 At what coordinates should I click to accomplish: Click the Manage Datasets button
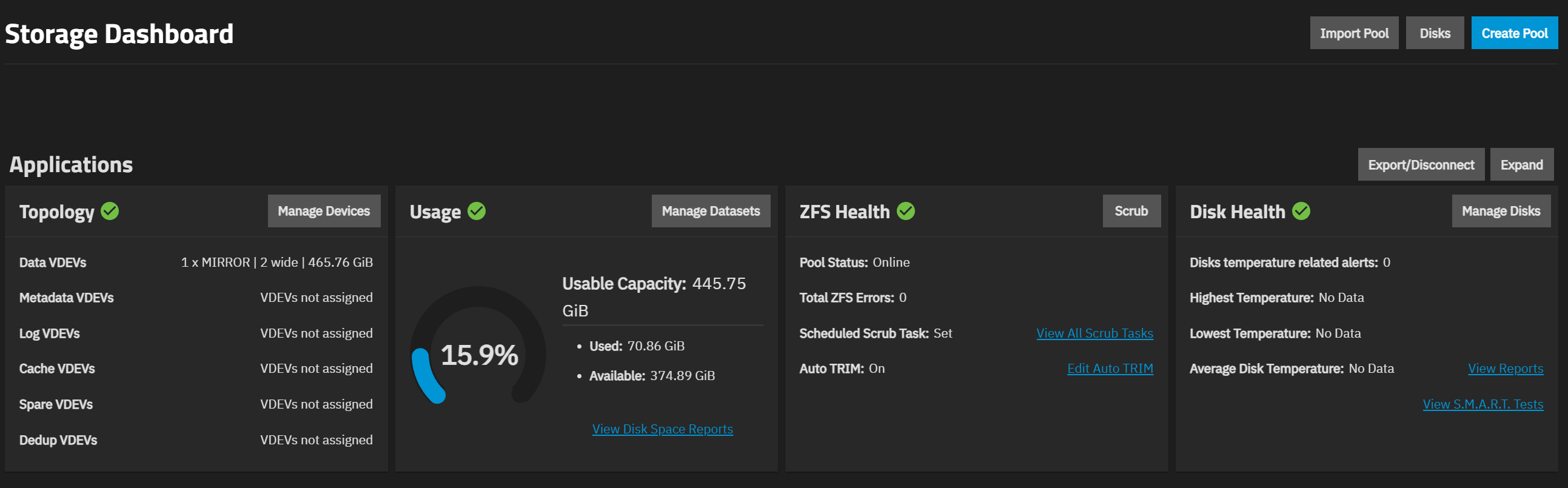click(711, 211)
